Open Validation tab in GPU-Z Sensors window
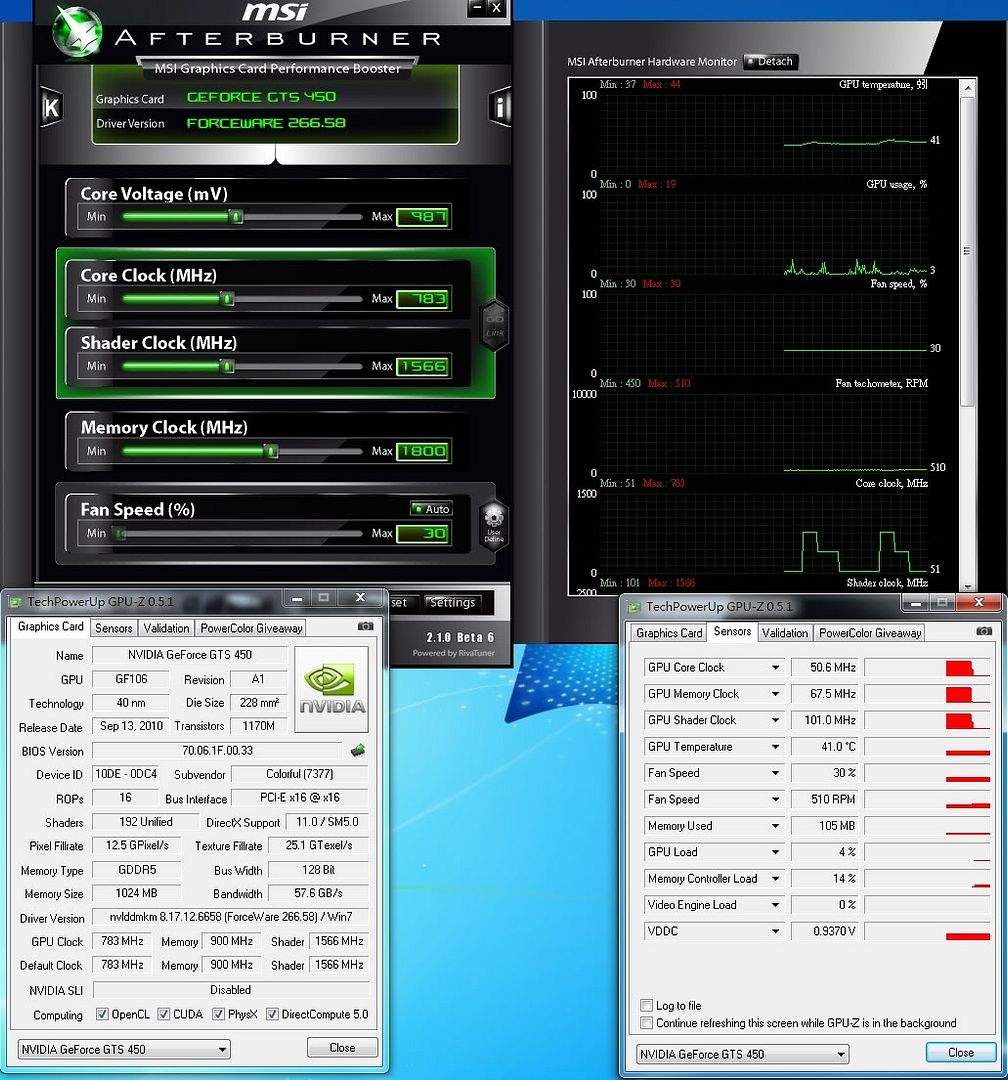This screenshot has height=1080, width=1008. coord(785,633)
